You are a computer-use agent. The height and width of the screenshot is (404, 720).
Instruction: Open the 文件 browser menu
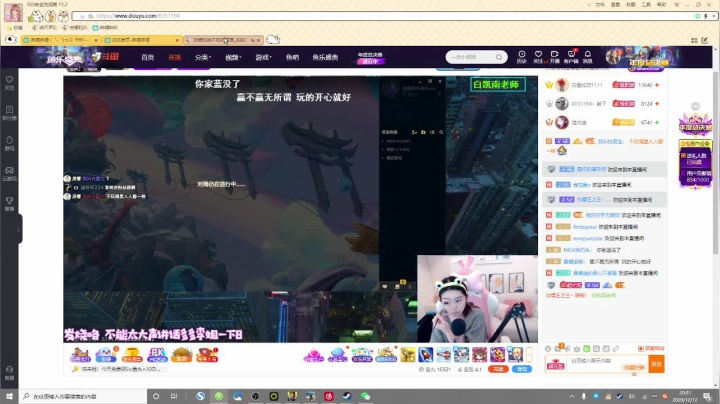point(600,4)
